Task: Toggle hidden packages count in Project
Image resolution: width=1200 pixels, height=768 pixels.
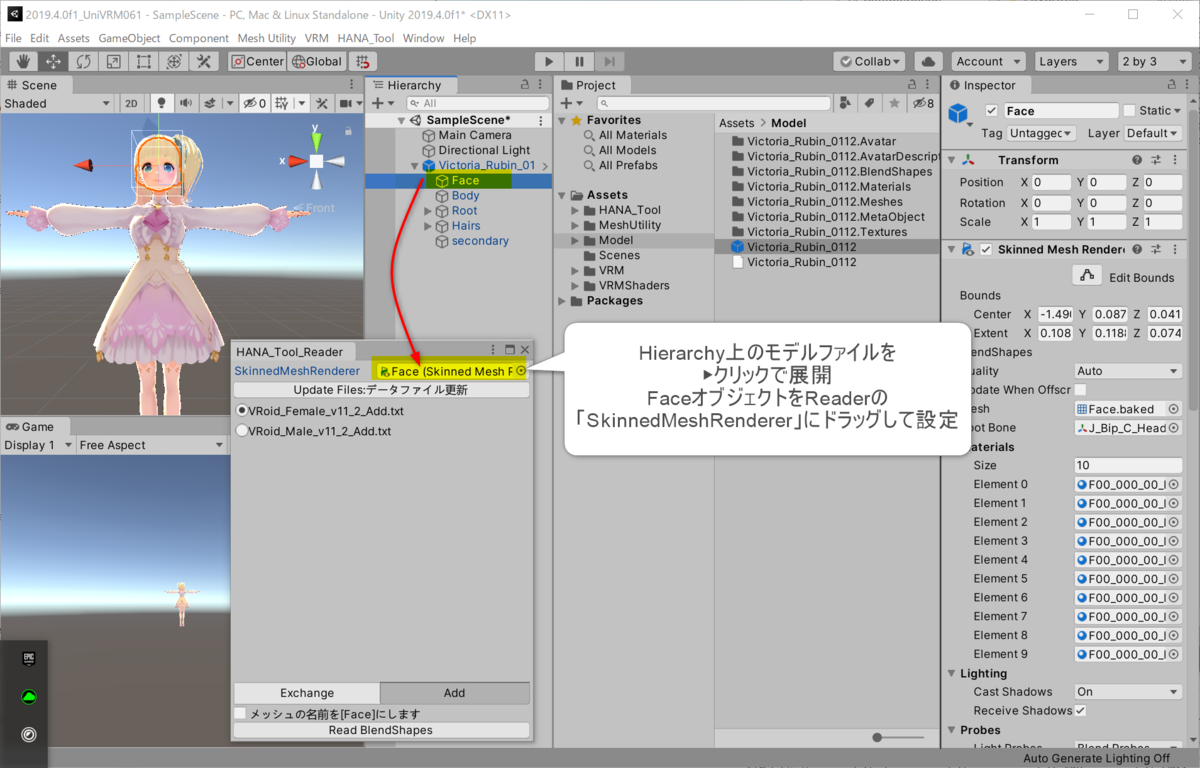Action: (922, 103)
